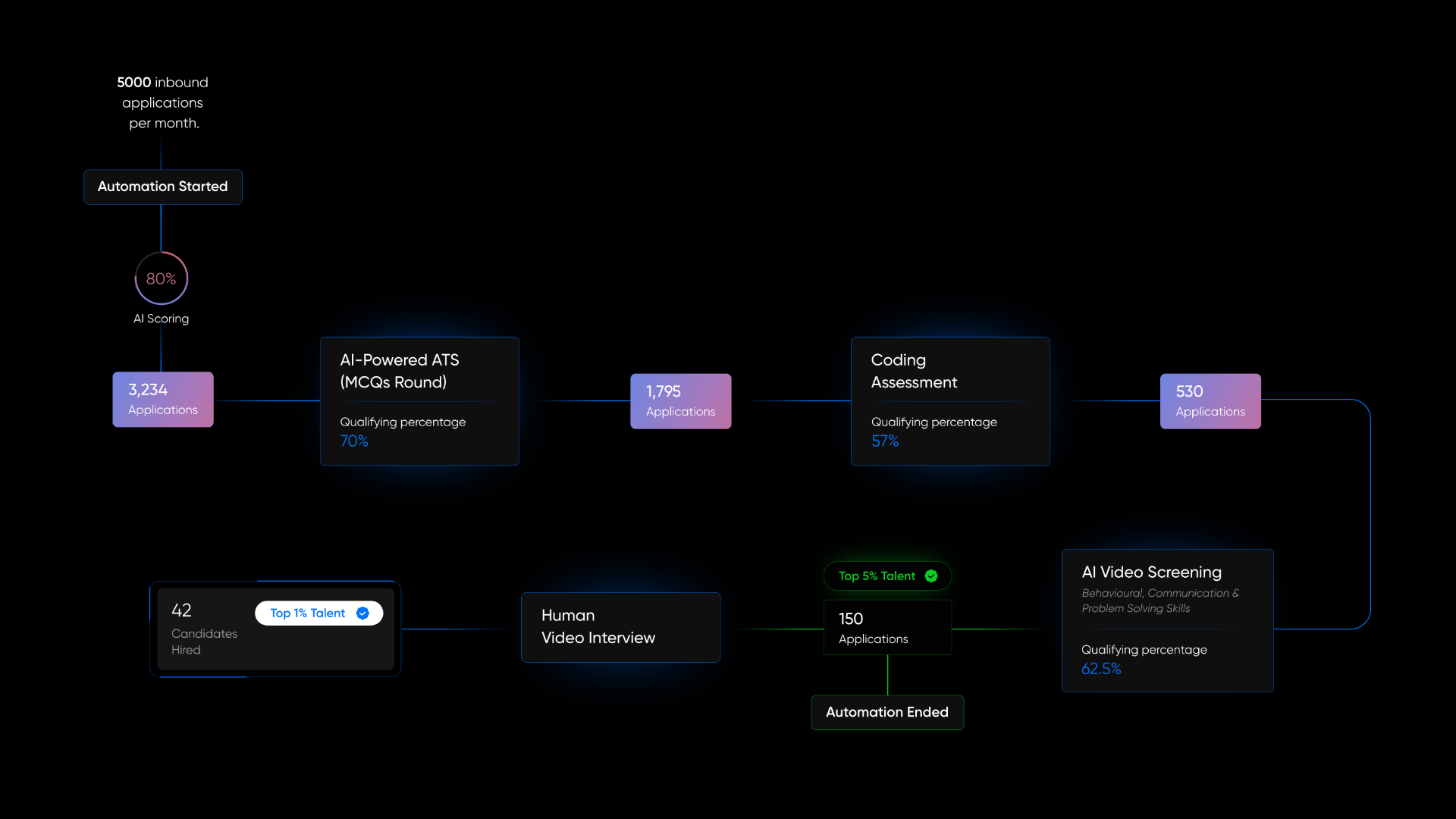
Task: Click the 80% AI Scoring circular progress ring
Action: coord(162,278)
